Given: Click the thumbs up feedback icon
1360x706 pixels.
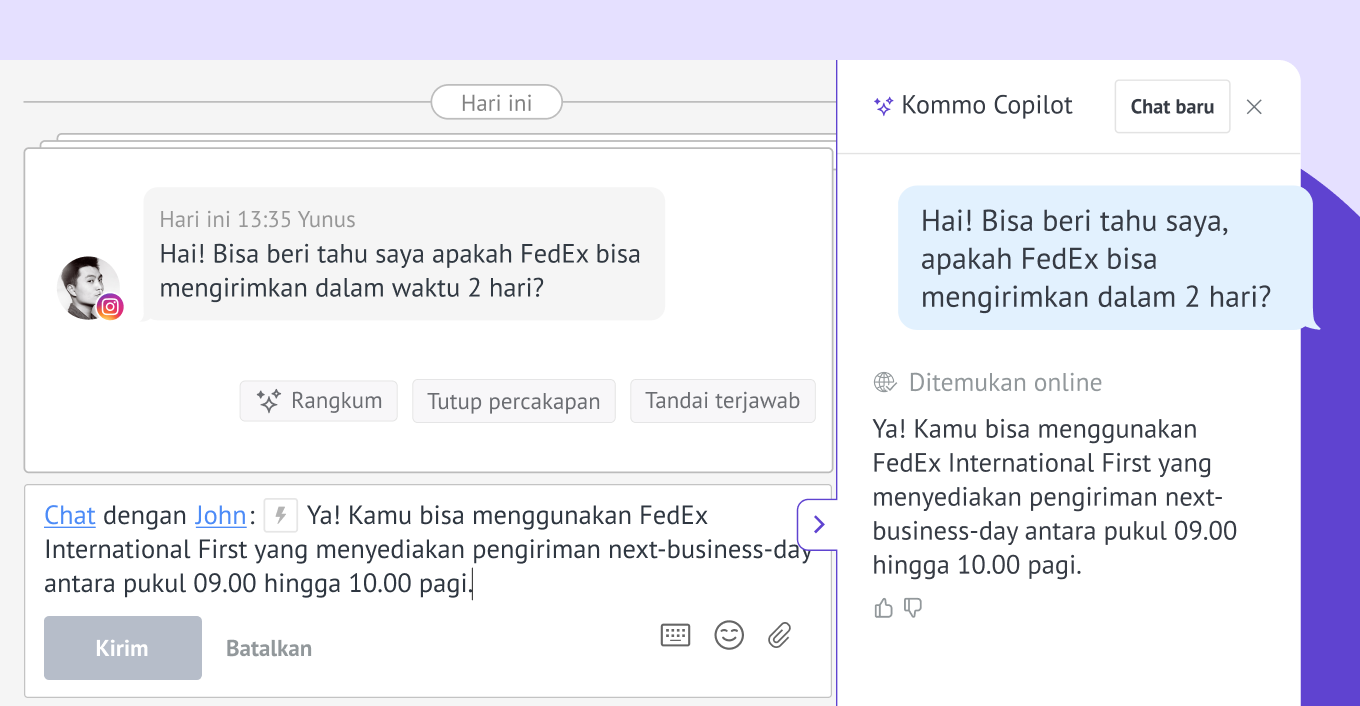Looking at the screenshot, I should point(883,608).
